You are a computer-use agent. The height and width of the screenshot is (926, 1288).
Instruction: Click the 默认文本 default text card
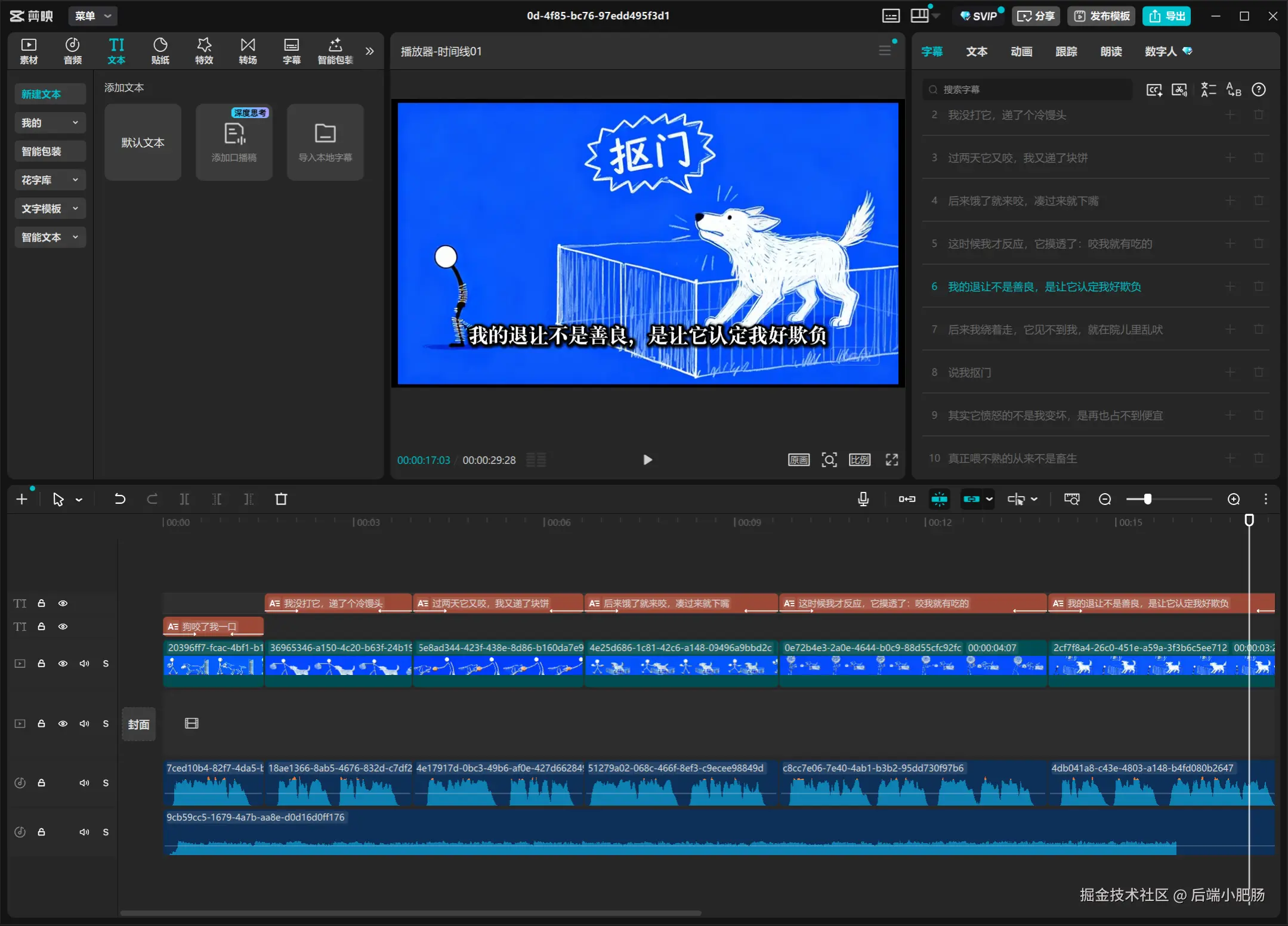(x=143, y=142)
